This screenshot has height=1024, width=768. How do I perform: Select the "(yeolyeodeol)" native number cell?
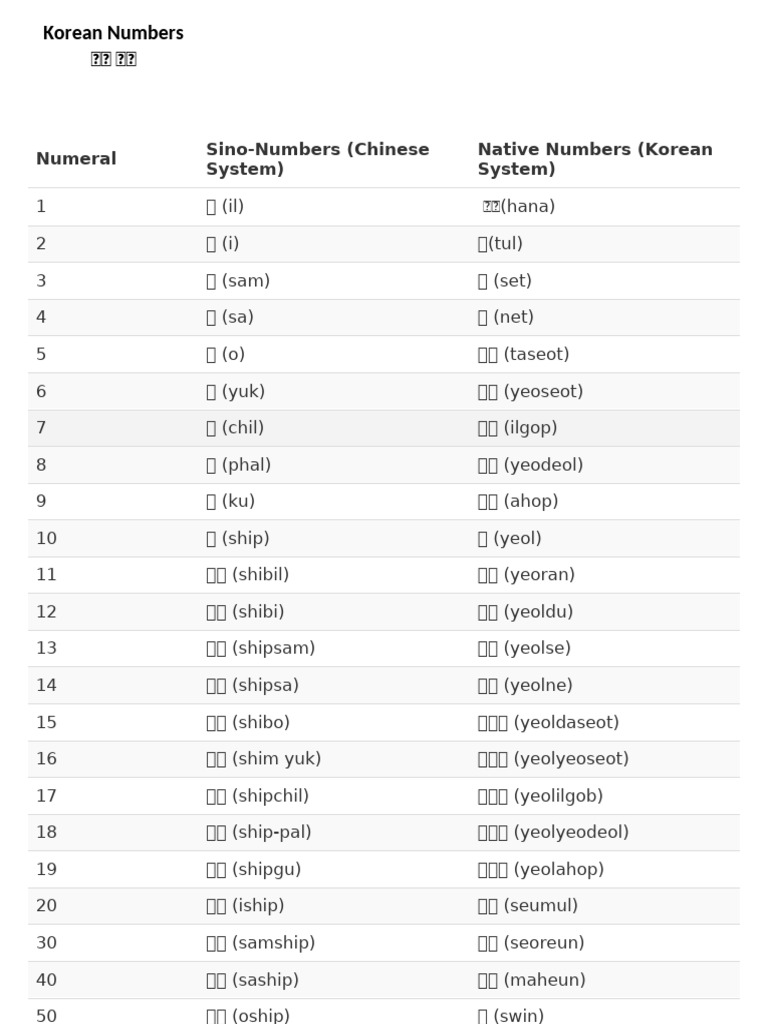553,832
